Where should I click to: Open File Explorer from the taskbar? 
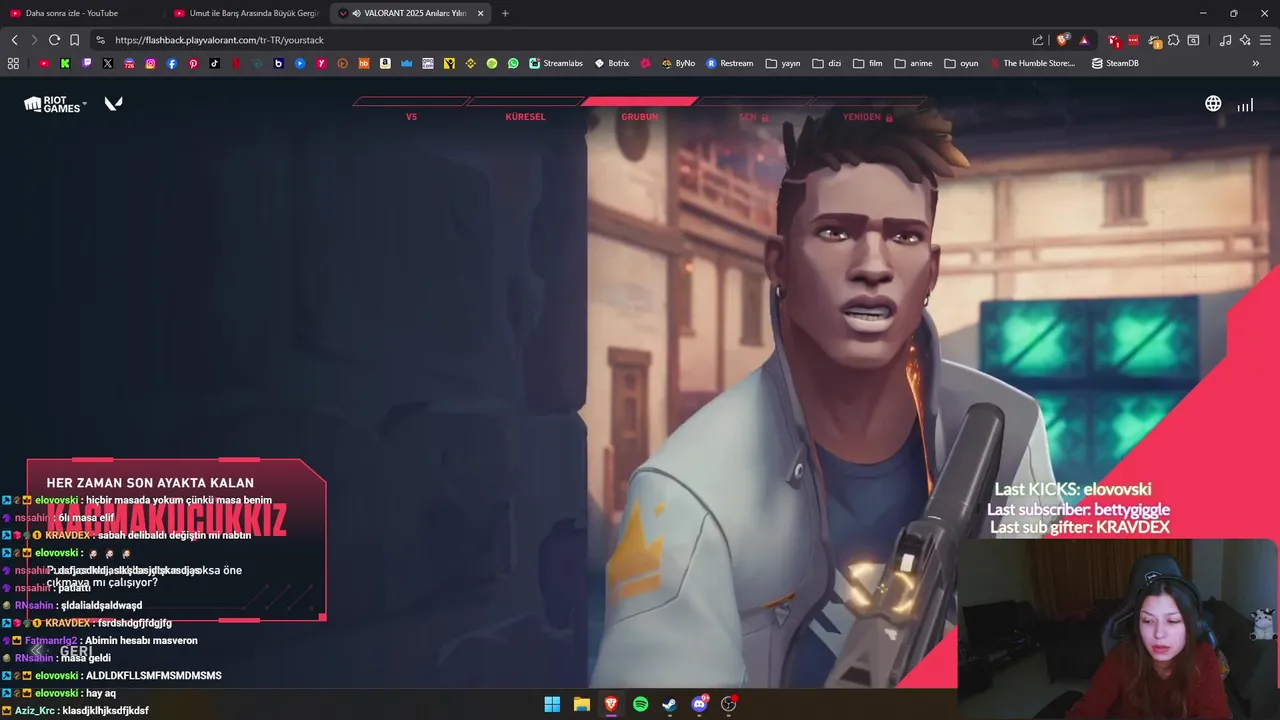coord(581,704)
